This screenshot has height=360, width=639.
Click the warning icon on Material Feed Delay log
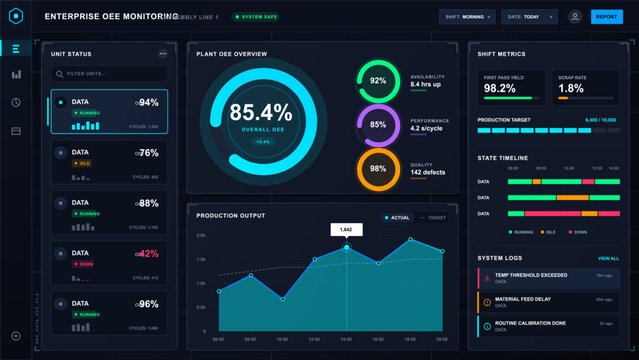[487, 303]
